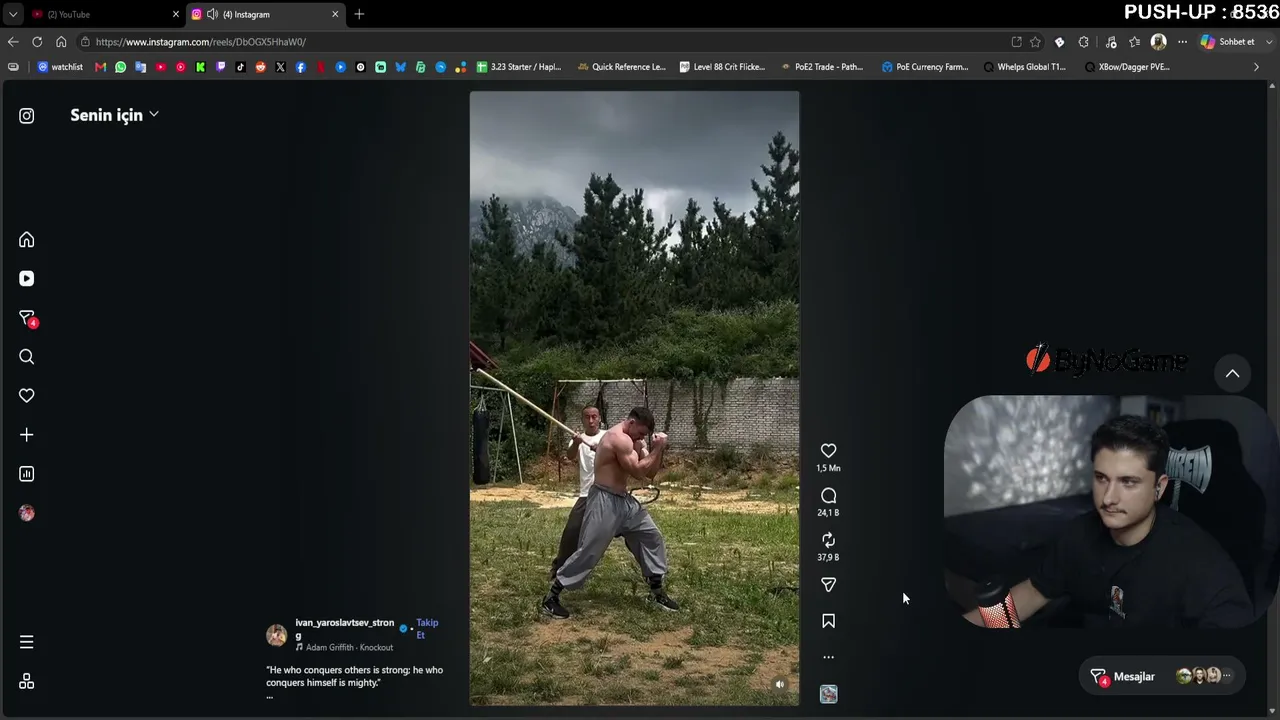Click the Instagram logo in the sidebar
The image size is (1280, 720).
[x=27, y=116]
